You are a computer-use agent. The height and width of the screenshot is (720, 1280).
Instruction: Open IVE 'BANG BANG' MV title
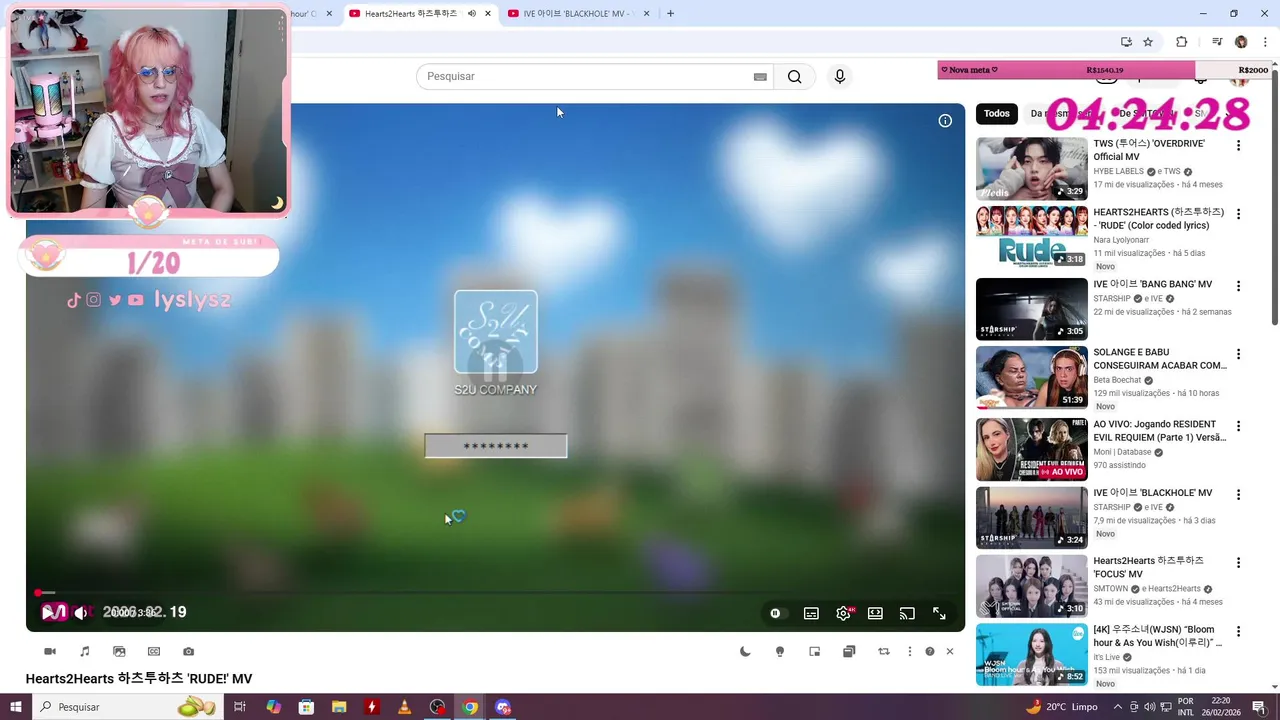pyautogui.click(x=1152, y=285)
